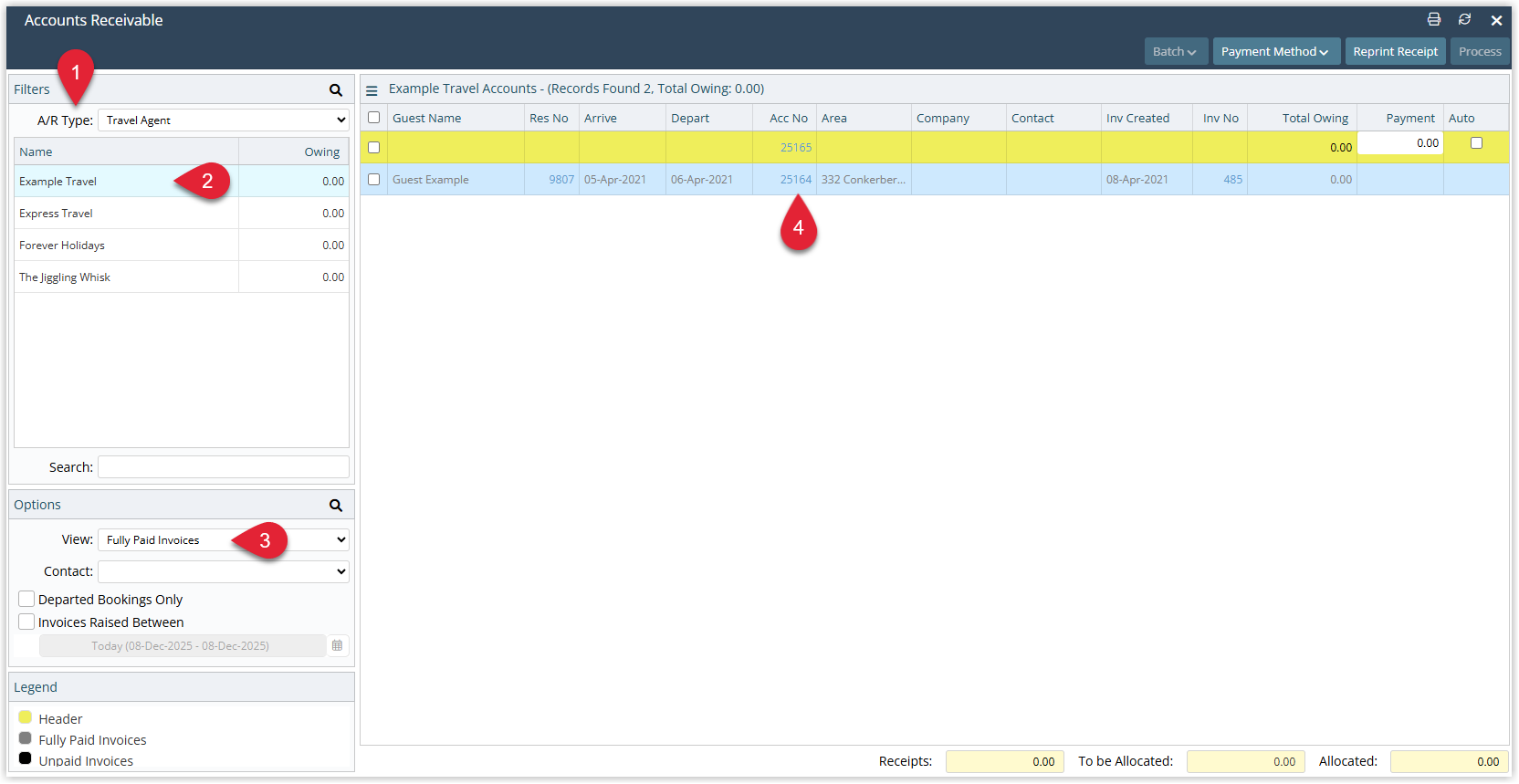The width and height of the screenshot is (1519, 784).
Task: Sort by Guest Name column header
Action: coord(456,118)
